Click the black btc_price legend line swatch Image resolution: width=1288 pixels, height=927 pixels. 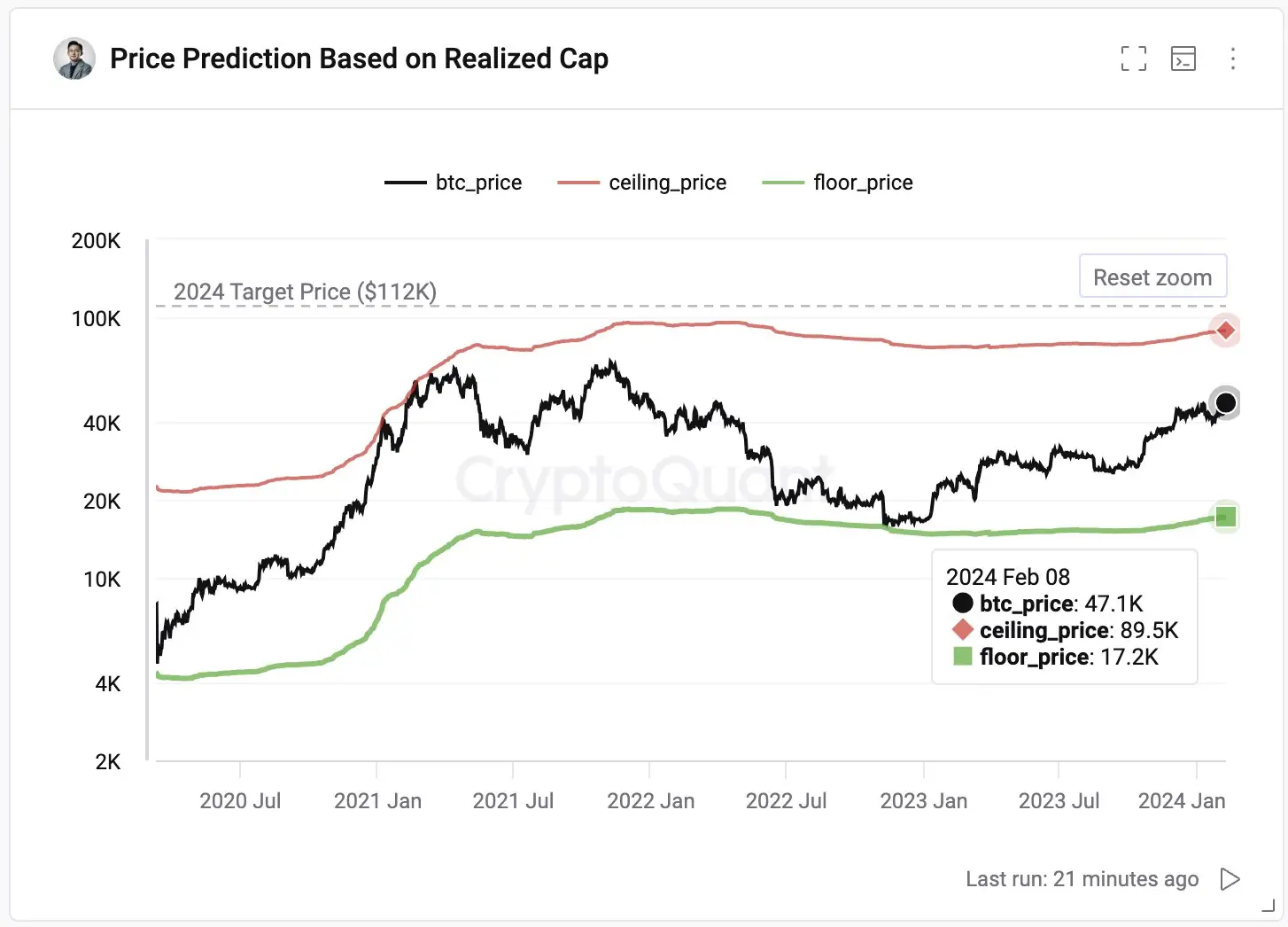405,183
